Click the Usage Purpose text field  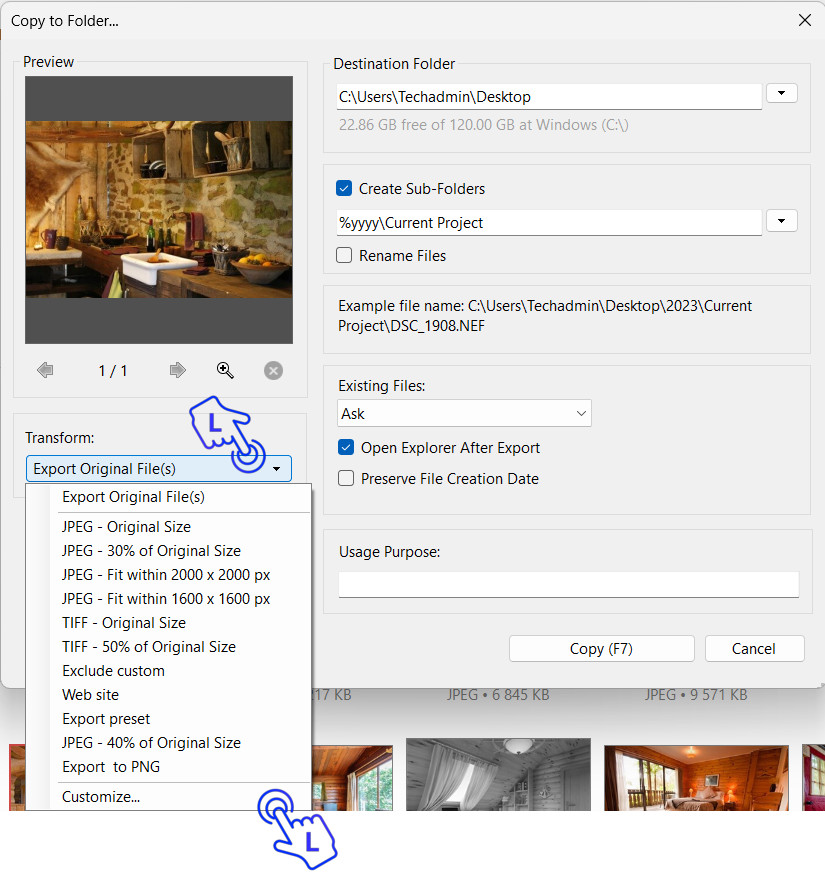coord(568,584)
